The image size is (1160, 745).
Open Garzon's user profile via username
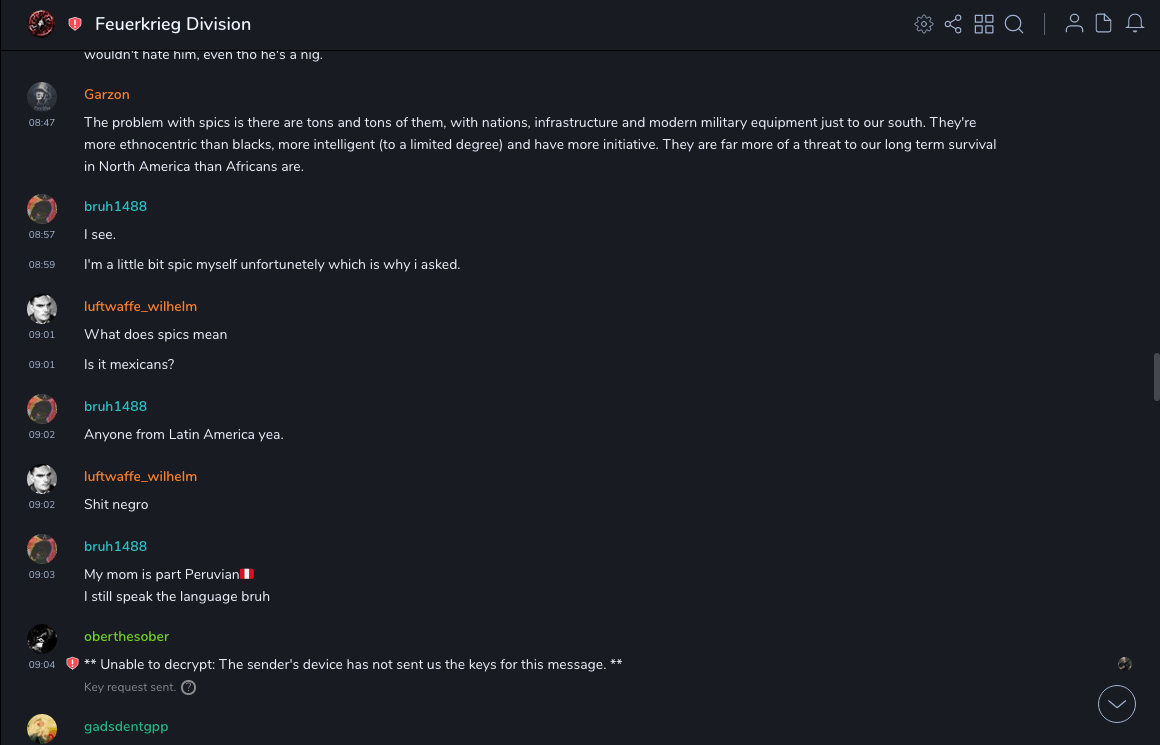point(107,94)
